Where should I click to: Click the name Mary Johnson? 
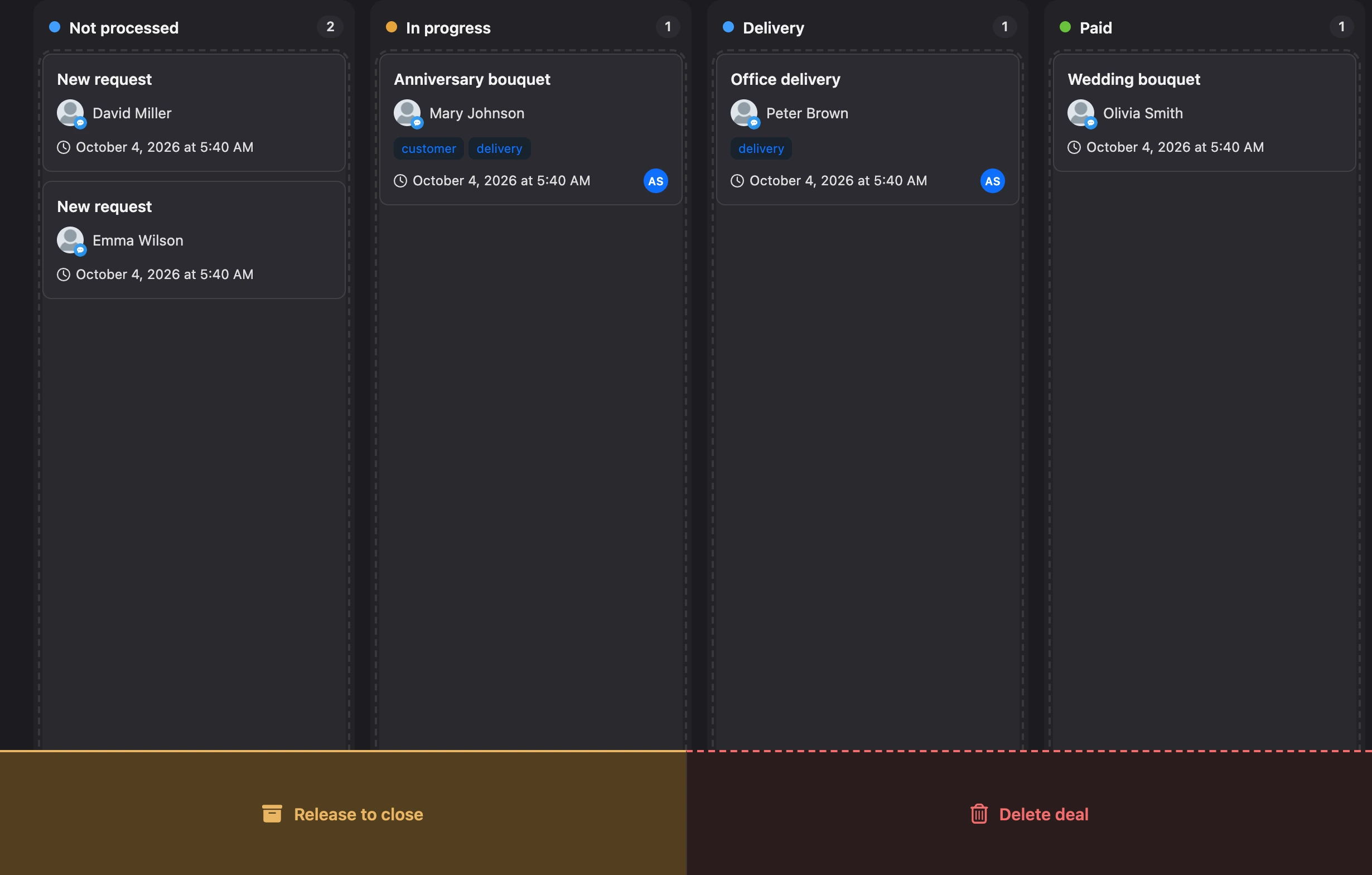pyautogui.click(x=476, y=113)
